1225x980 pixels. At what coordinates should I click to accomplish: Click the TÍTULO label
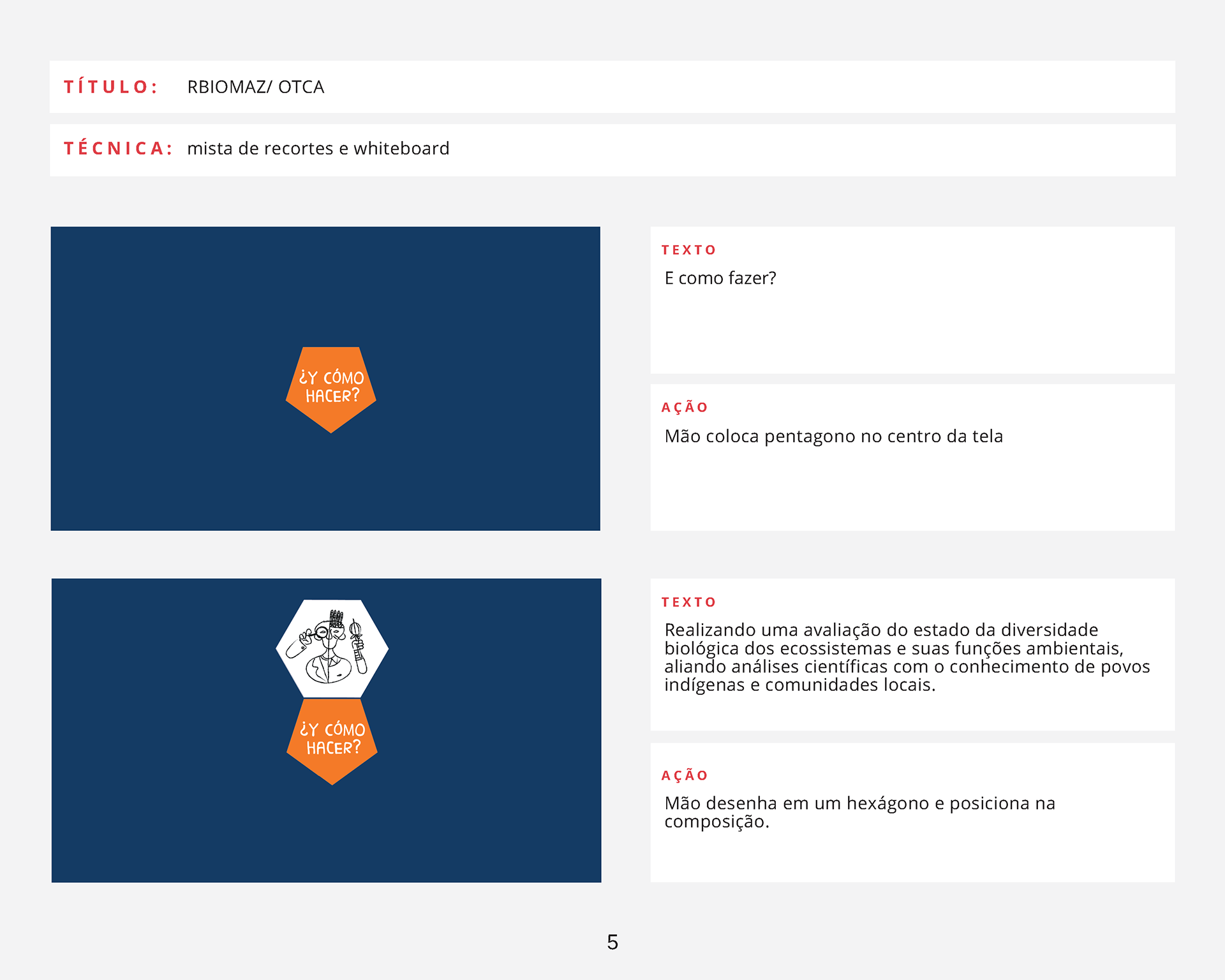111,87
